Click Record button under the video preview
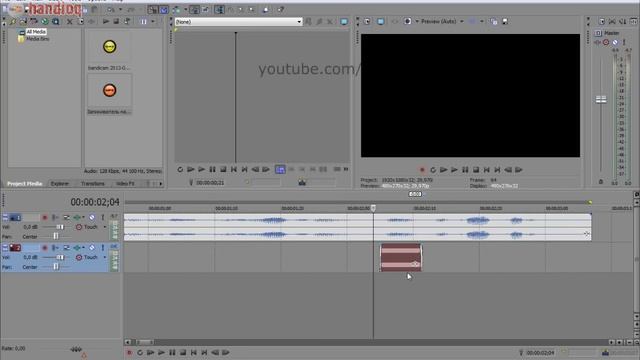640x360 pixels. click(422, 170)
